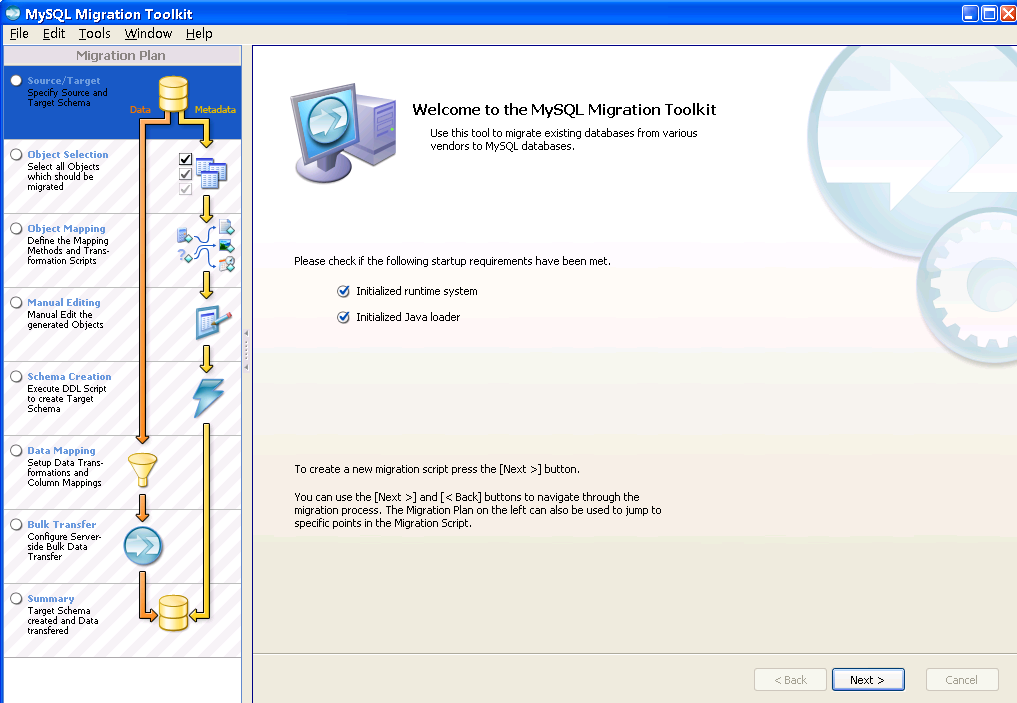Click the sidebar collapse splitter handle
1017x703 pixels.
(246, 350)
